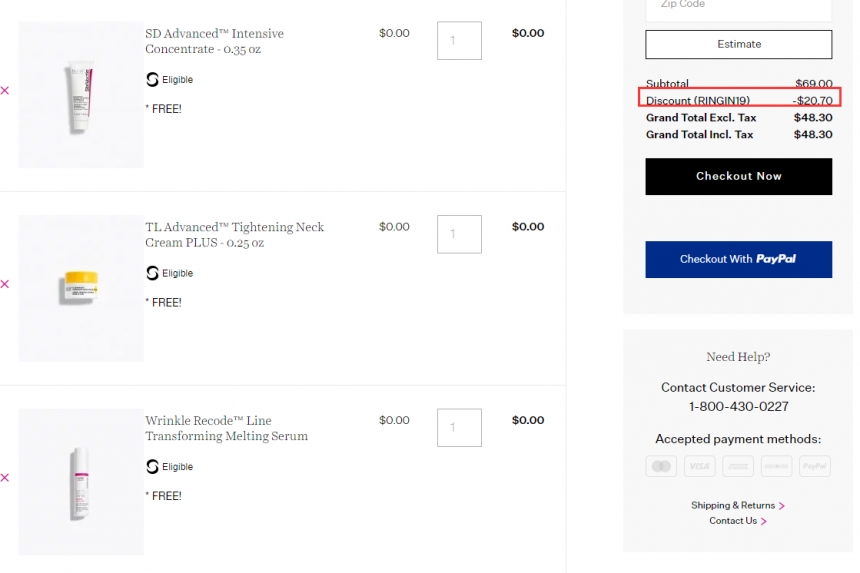
Task: Click Eligible icon under SD Advanced Concentrate
Action: tap(152, 80)
